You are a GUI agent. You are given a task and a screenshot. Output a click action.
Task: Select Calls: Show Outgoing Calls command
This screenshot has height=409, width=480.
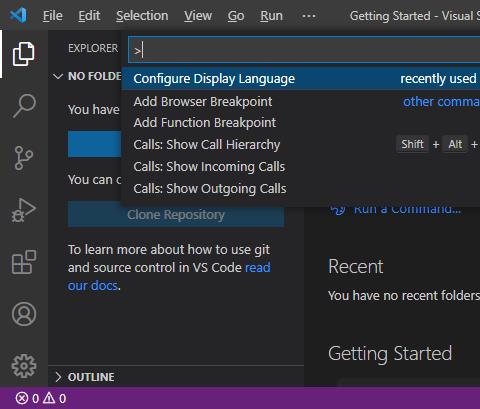(301, 188)
